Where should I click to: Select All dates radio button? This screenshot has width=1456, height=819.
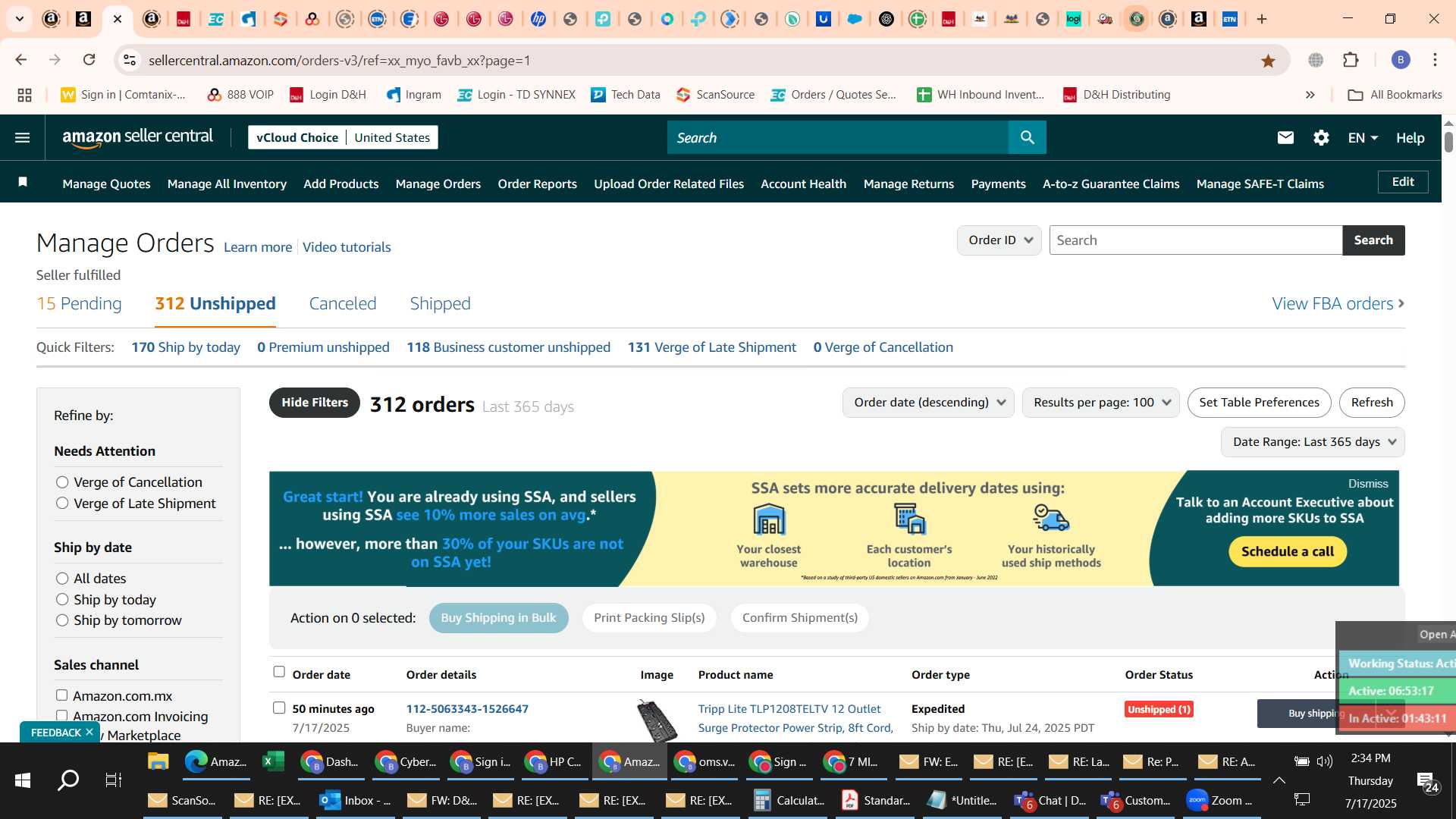(x=62, y=579)
